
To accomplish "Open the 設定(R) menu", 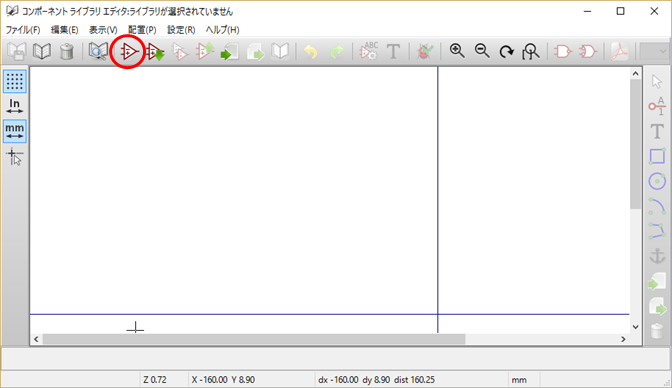I will click(x=181, y=30).
